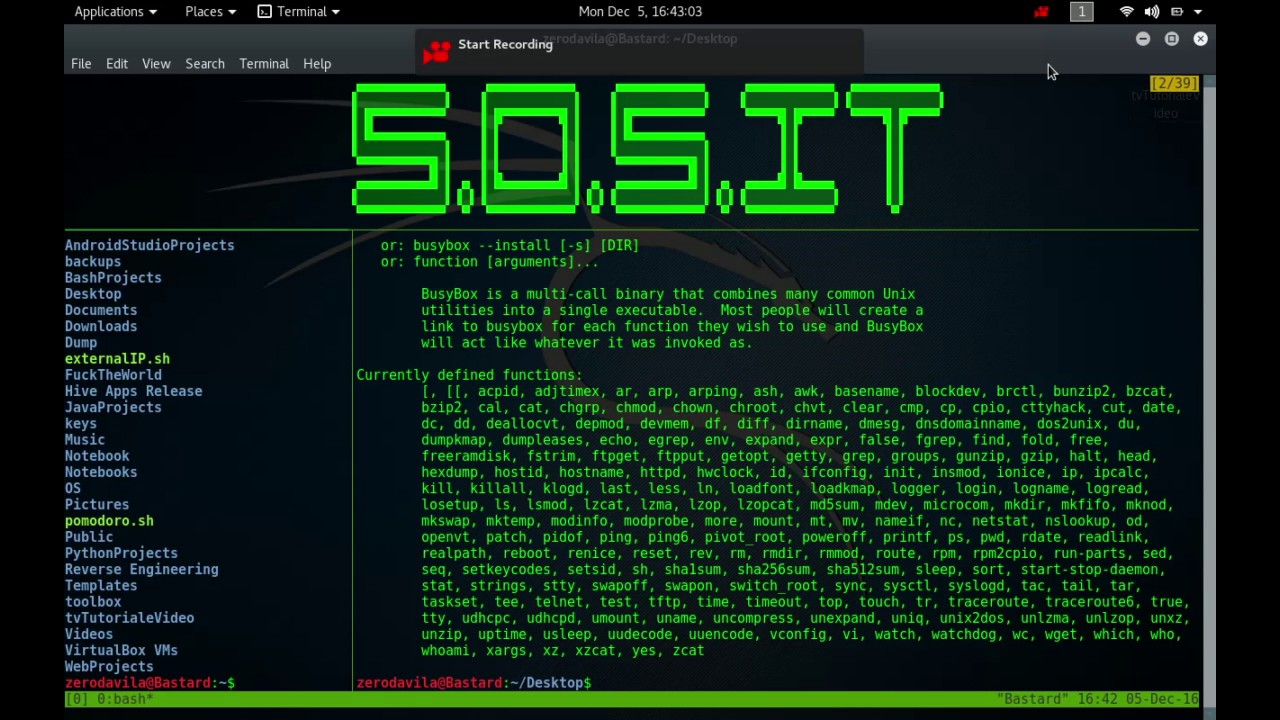Click the tvTutorialeVideo directory entry
The height and width of the screenshot is (720, 1280).
pyautogui.click(x=130, y=618)
